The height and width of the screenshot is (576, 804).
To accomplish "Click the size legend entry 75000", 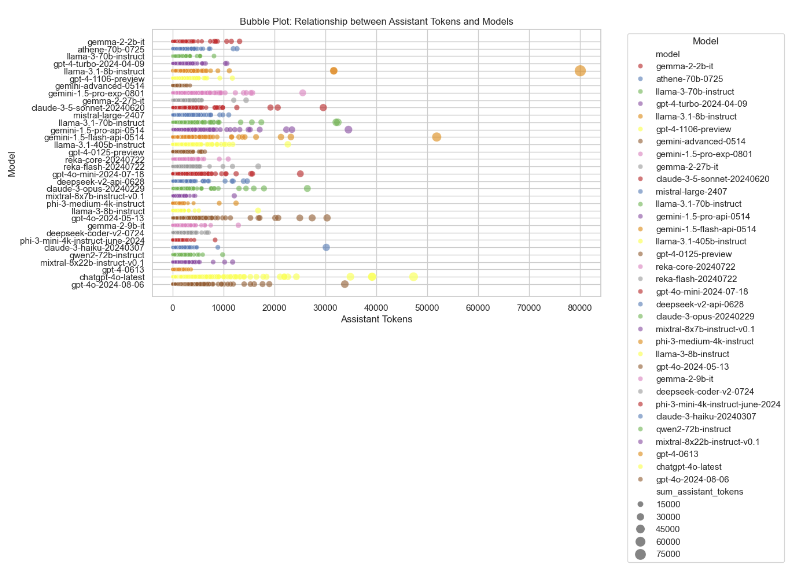I will click(668, 554).
